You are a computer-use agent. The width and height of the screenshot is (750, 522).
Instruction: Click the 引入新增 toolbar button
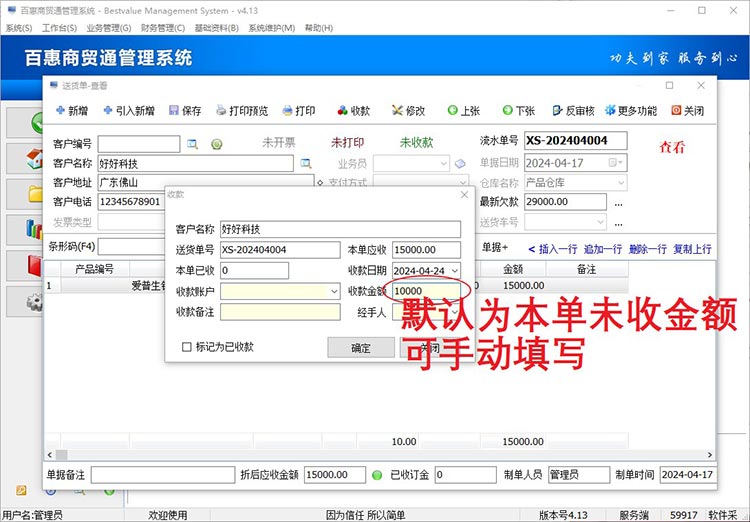pos(129,111)
